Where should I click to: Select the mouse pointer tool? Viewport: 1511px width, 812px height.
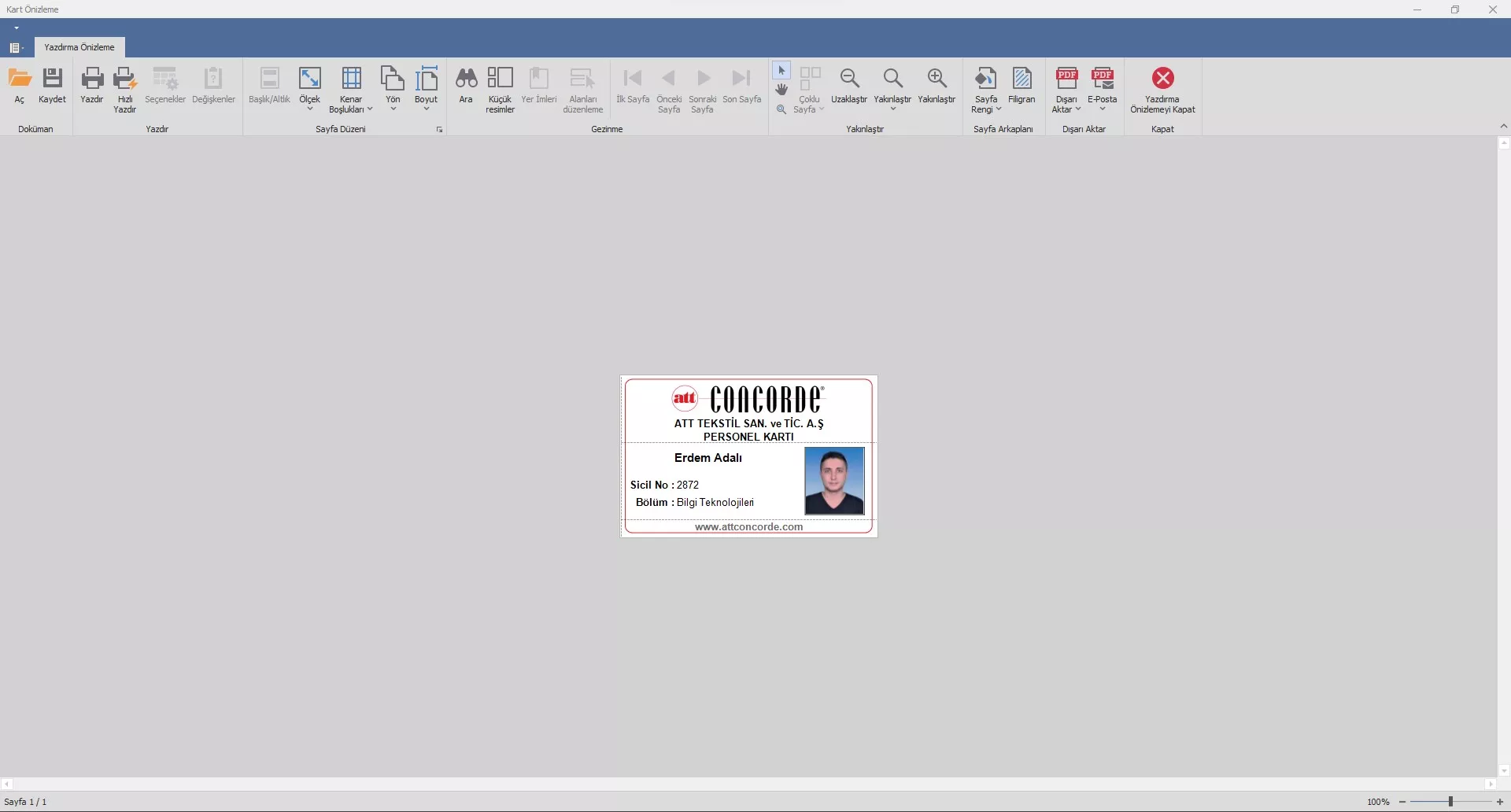click(781, 71)
